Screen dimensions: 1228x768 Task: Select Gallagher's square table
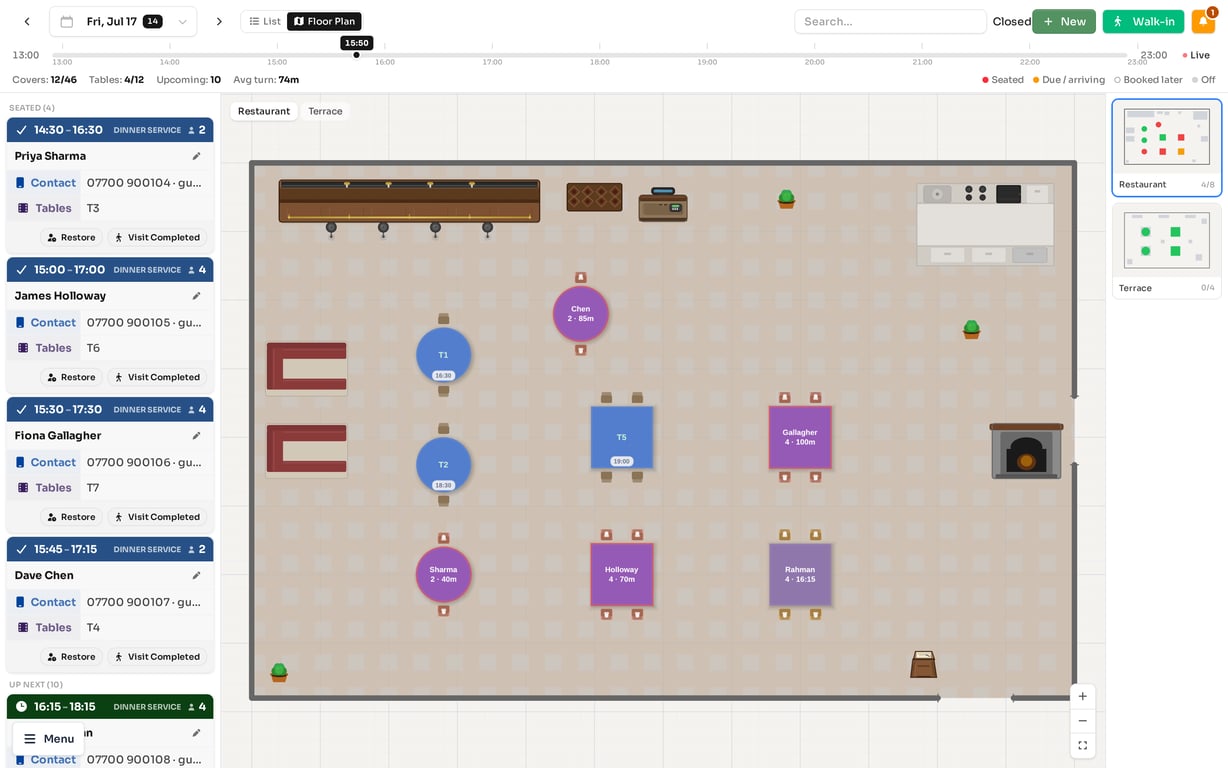pyautogui.click(x=800, y=437)
